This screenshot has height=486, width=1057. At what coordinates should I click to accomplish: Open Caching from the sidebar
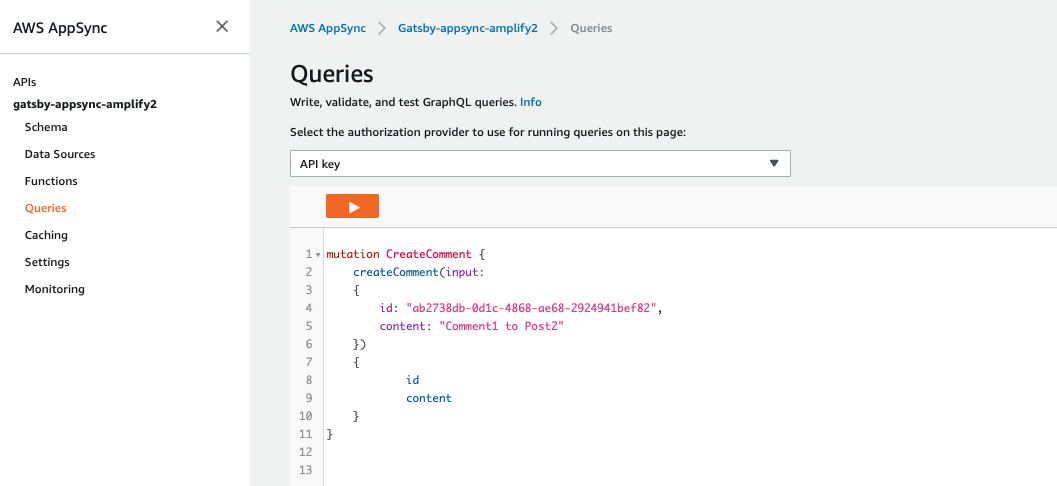click(46, 235)
